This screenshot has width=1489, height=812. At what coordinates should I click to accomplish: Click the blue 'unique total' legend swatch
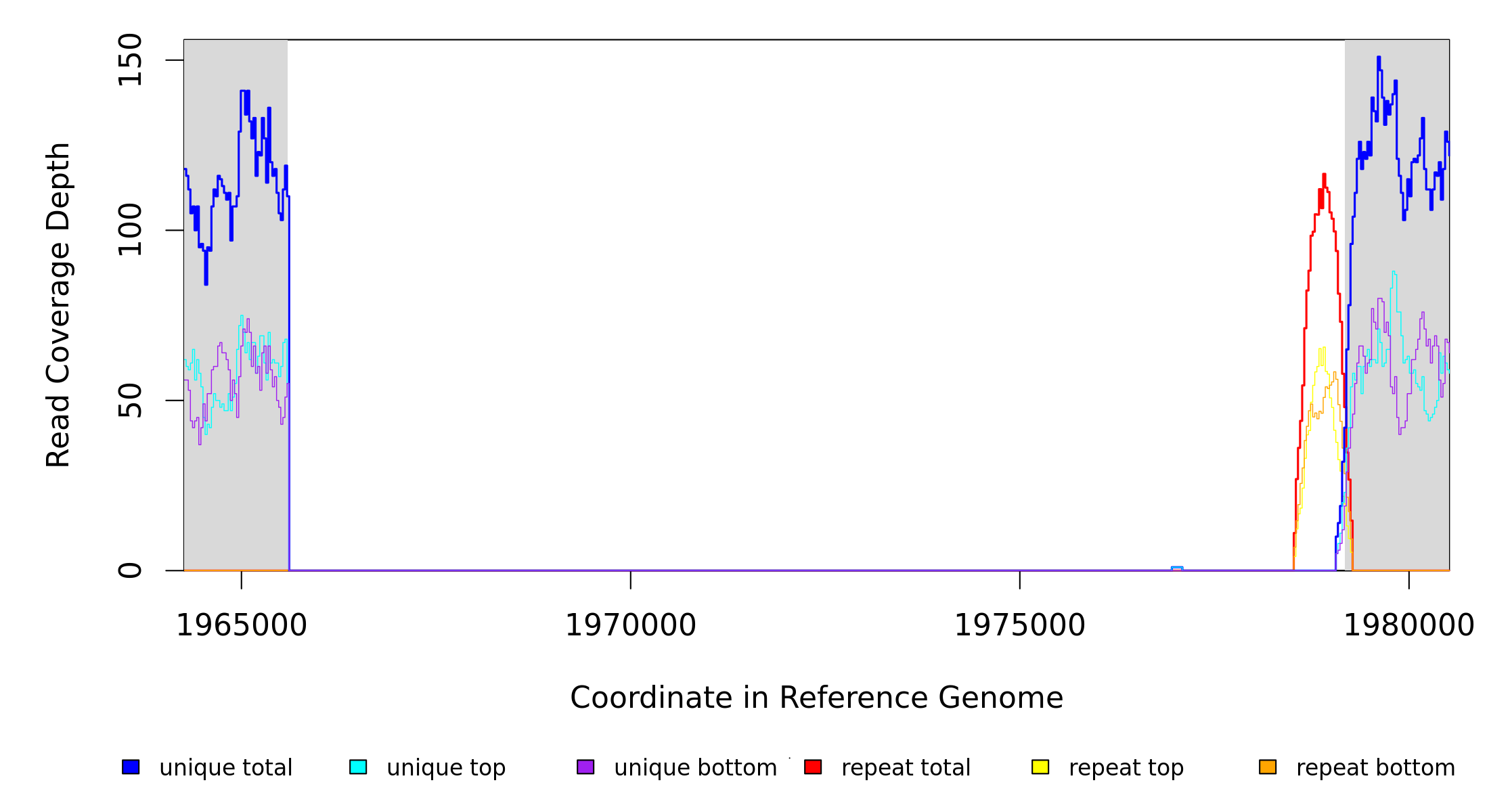(x=131, y=767)
